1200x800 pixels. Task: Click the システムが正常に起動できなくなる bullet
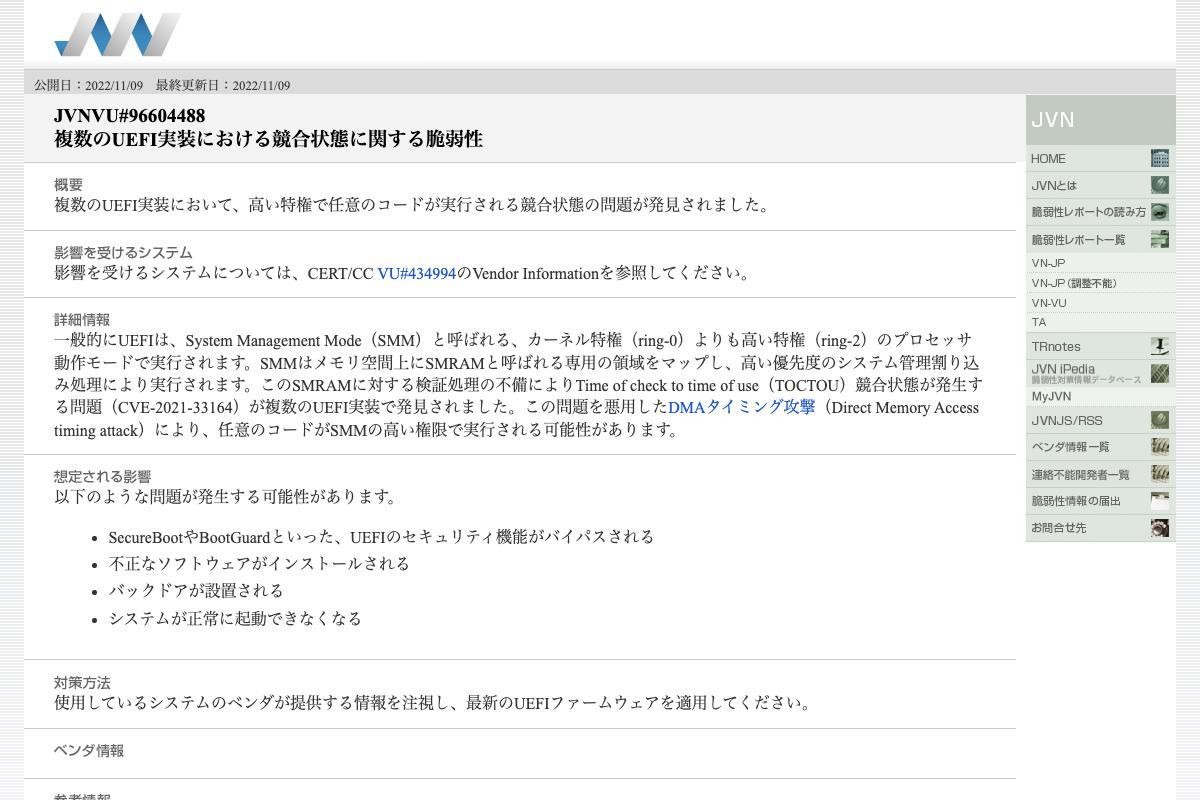click(235, 619)
